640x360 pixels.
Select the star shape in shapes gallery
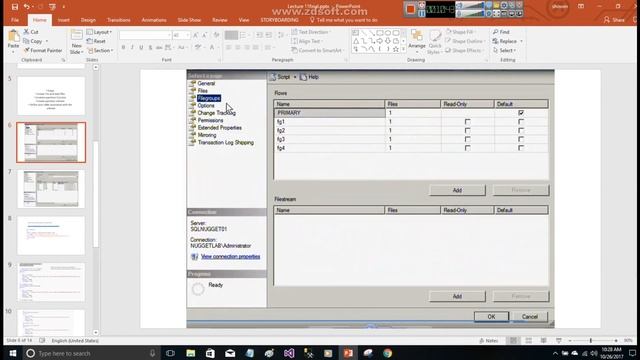[396, 49]
